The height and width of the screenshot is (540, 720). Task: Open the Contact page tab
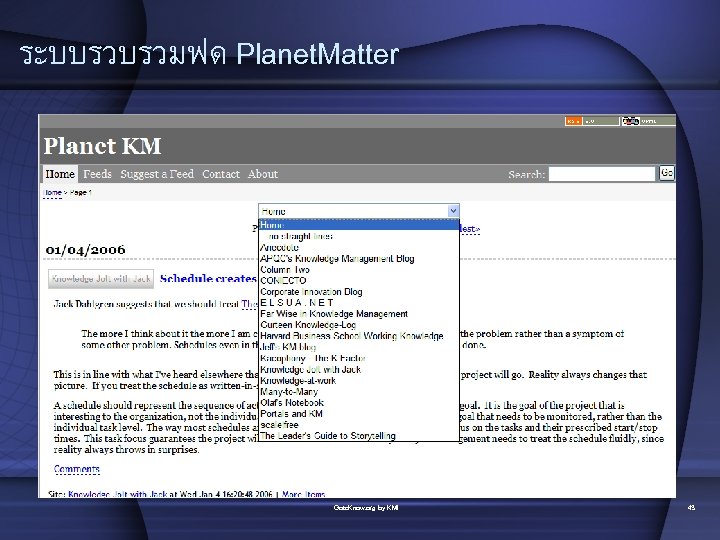tap(221, 174)
